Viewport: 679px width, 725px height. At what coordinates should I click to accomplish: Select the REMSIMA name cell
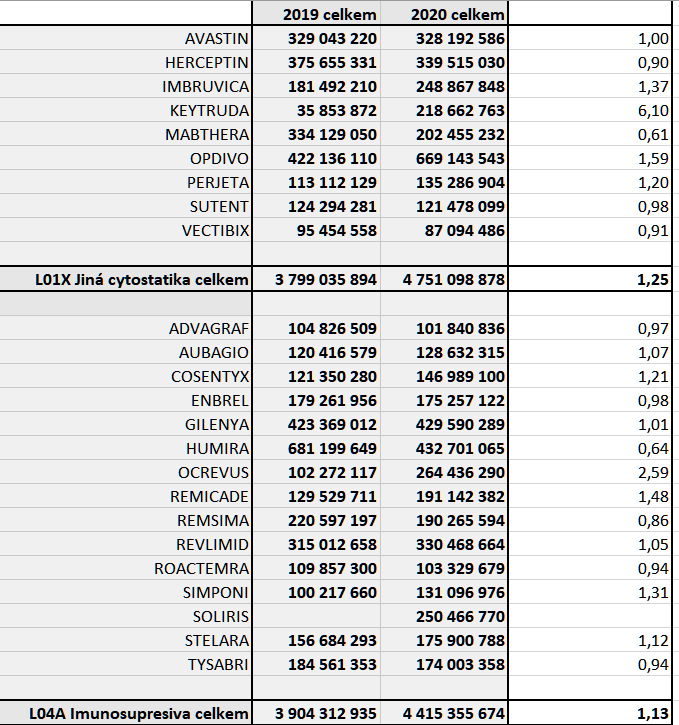[x=126, y=521]
